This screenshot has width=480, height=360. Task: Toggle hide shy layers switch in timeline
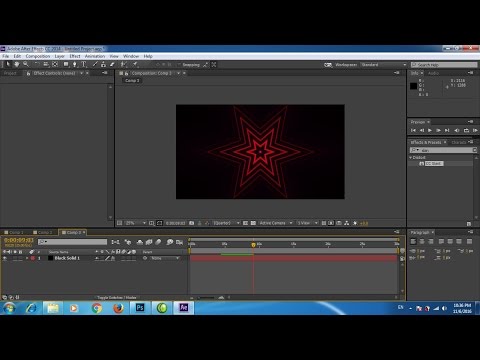pyautogui.click(x=140, y=242)
